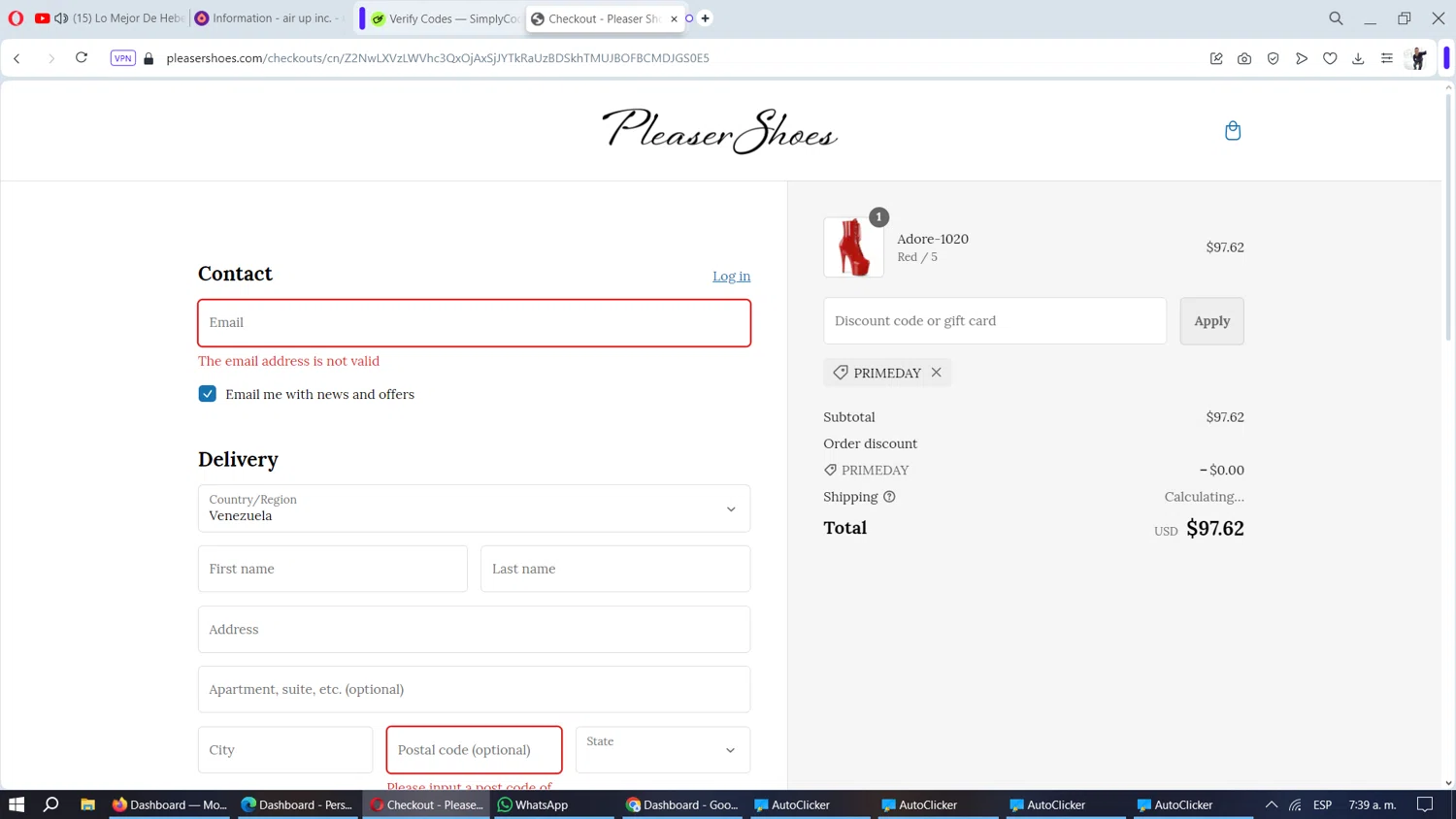
Task: Open the VPN badge in address bar
Action: (122, 58)
